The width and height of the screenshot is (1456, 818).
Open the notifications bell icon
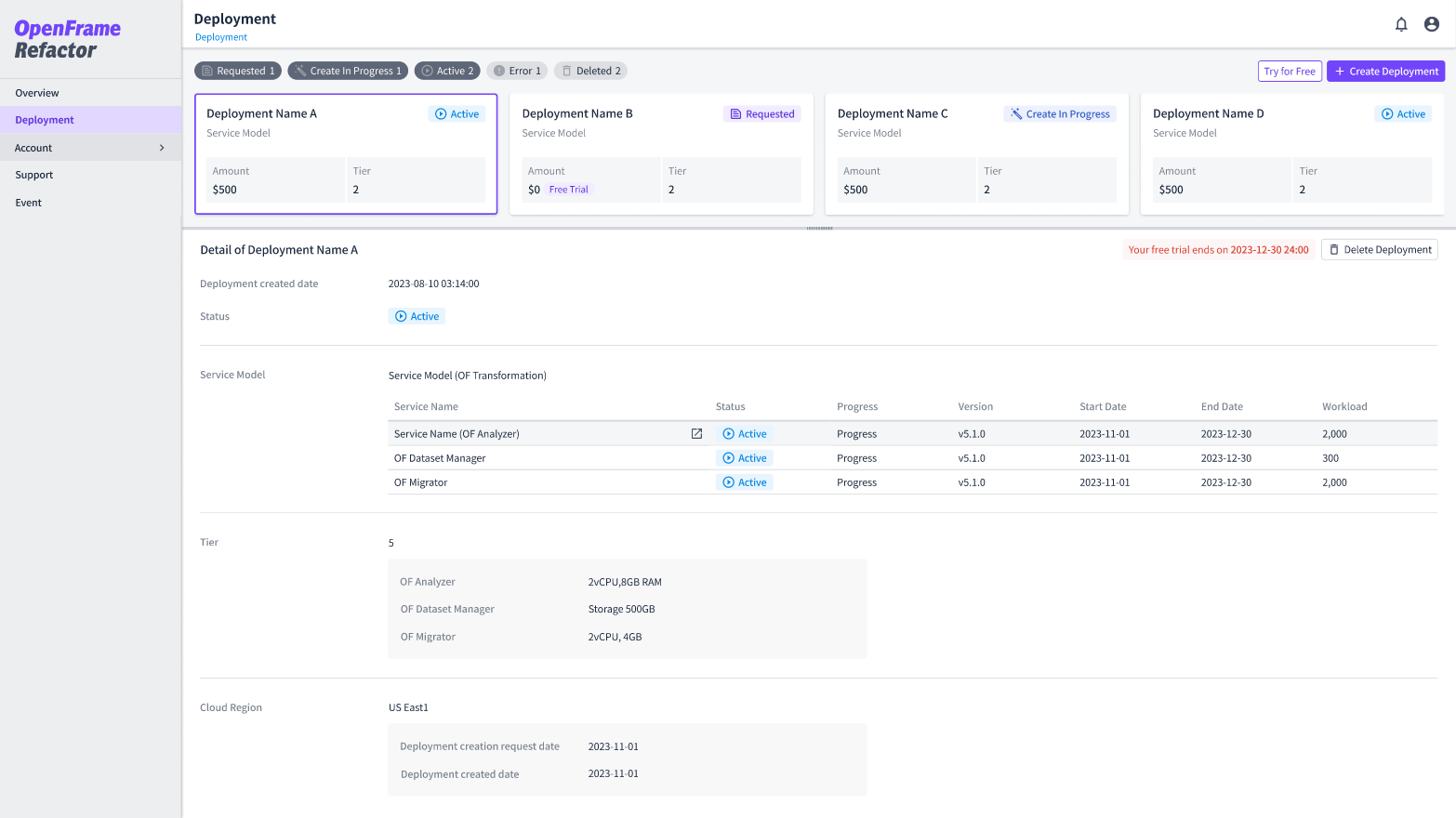click(x=1401, y=24)
